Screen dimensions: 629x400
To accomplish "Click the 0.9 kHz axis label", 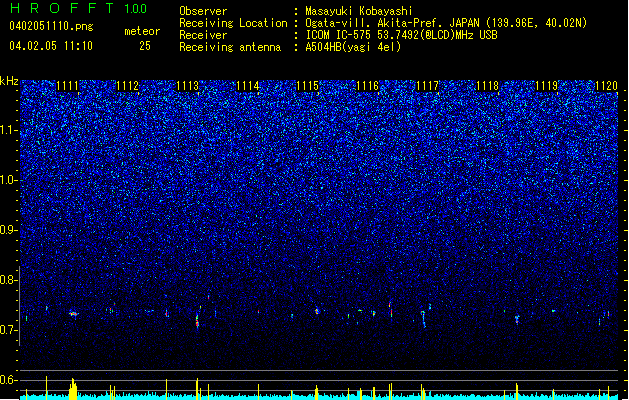I will [8, 230].
